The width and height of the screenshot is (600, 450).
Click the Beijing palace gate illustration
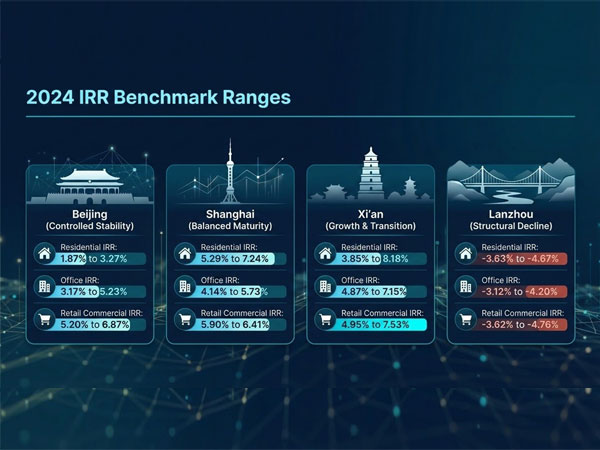[x=90, y=186]
